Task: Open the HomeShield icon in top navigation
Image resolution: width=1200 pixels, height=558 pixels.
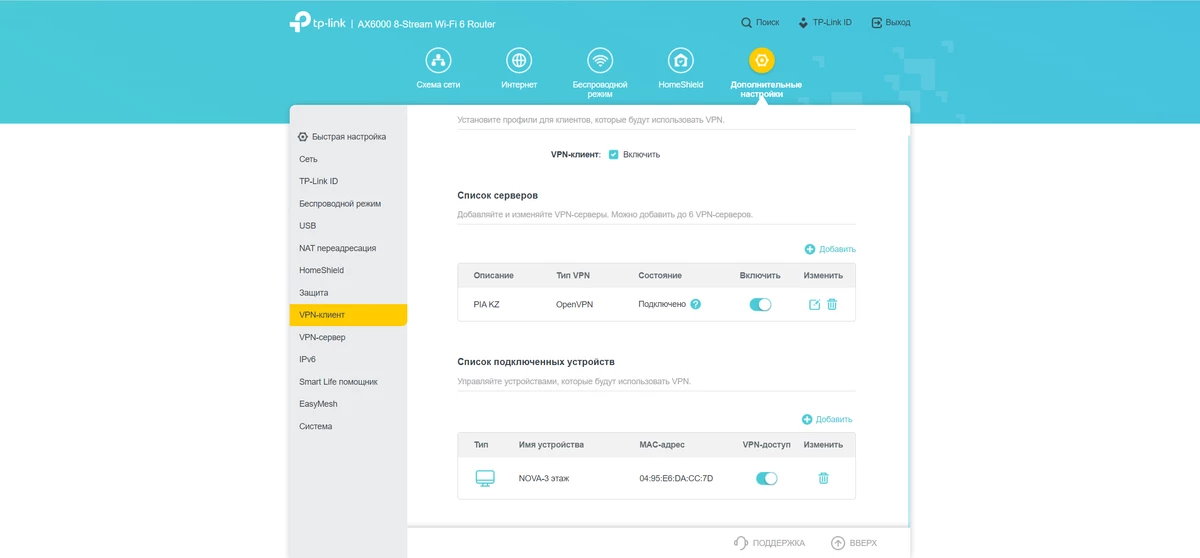Action: (681, 61)
